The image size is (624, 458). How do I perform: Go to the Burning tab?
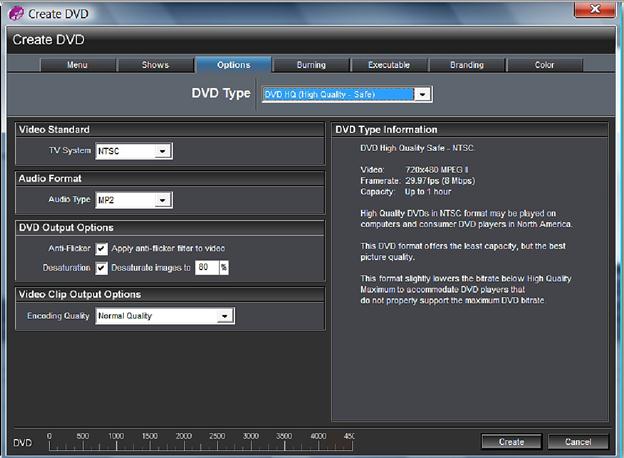tap(311, 65)
